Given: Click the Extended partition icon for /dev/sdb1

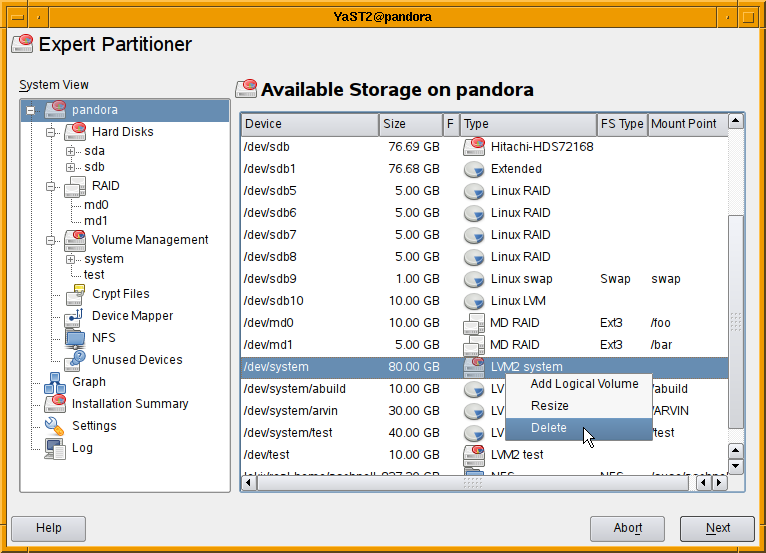Looking at the screenshot, I should (x=474, y=169).
